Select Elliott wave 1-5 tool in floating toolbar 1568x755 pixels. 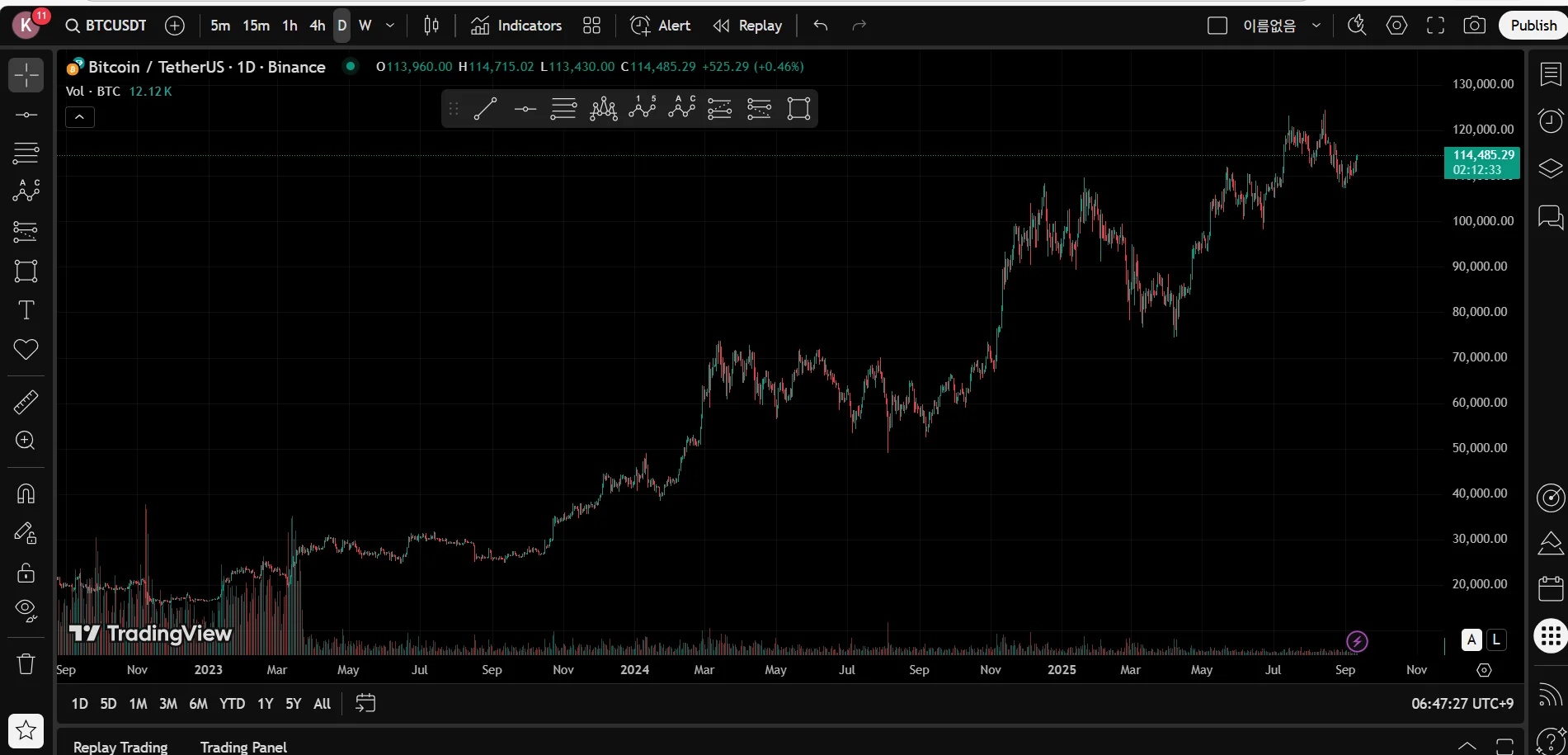point(643,109)
